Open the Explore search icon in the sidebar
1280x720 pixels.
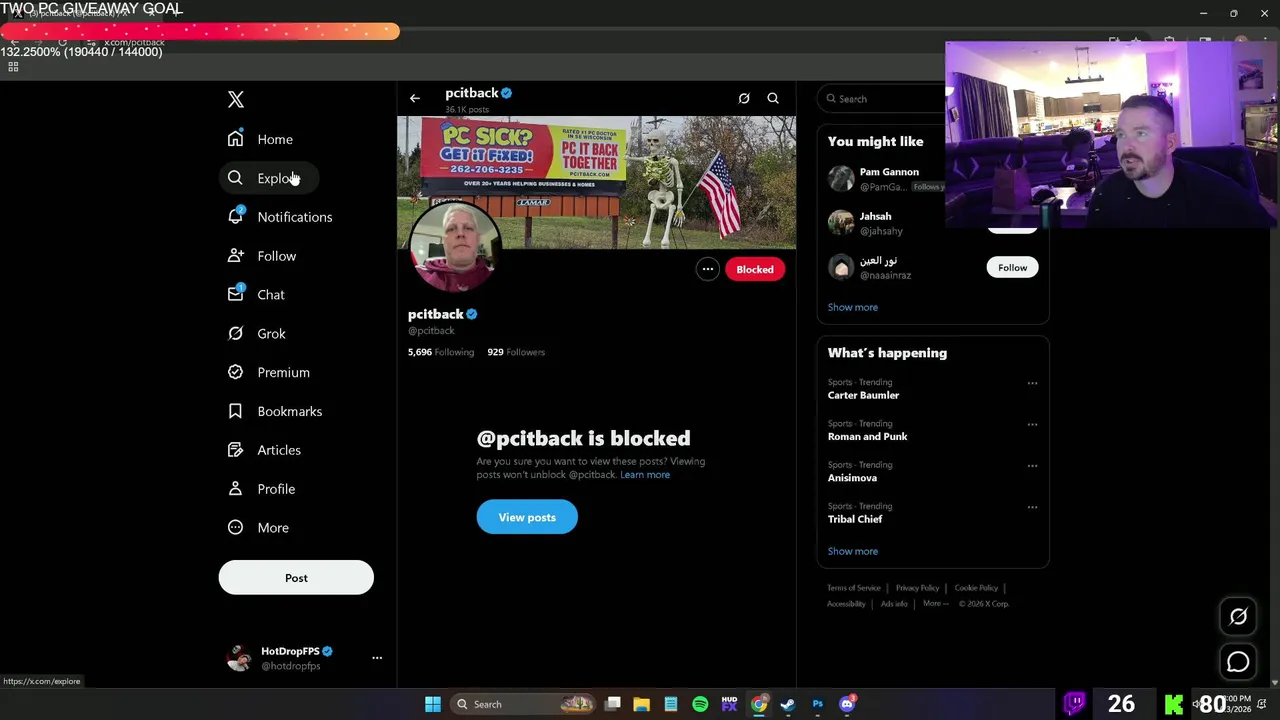click(x=235, y=178)
